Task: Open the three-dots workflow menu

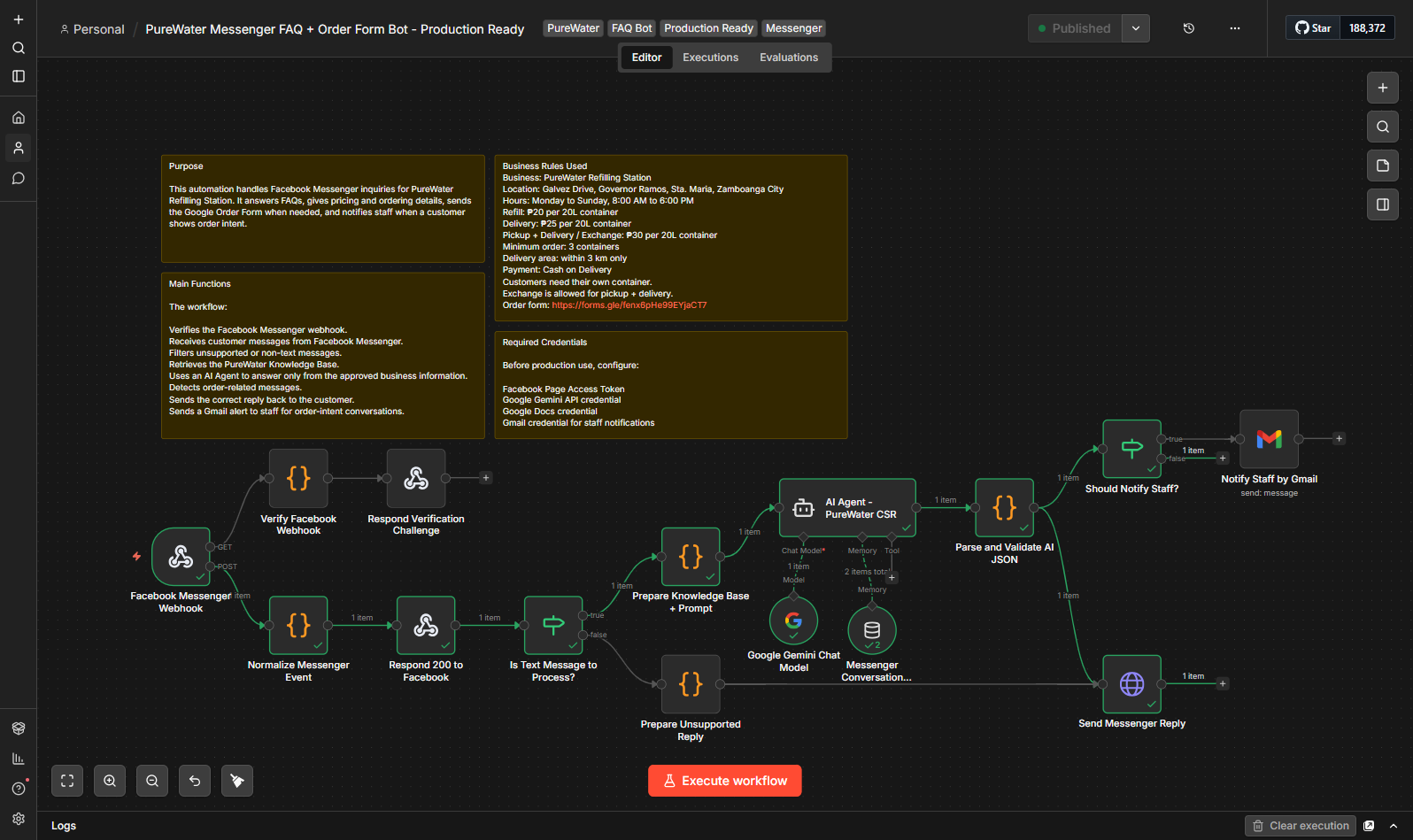Action: click(x=1235, y=28)
